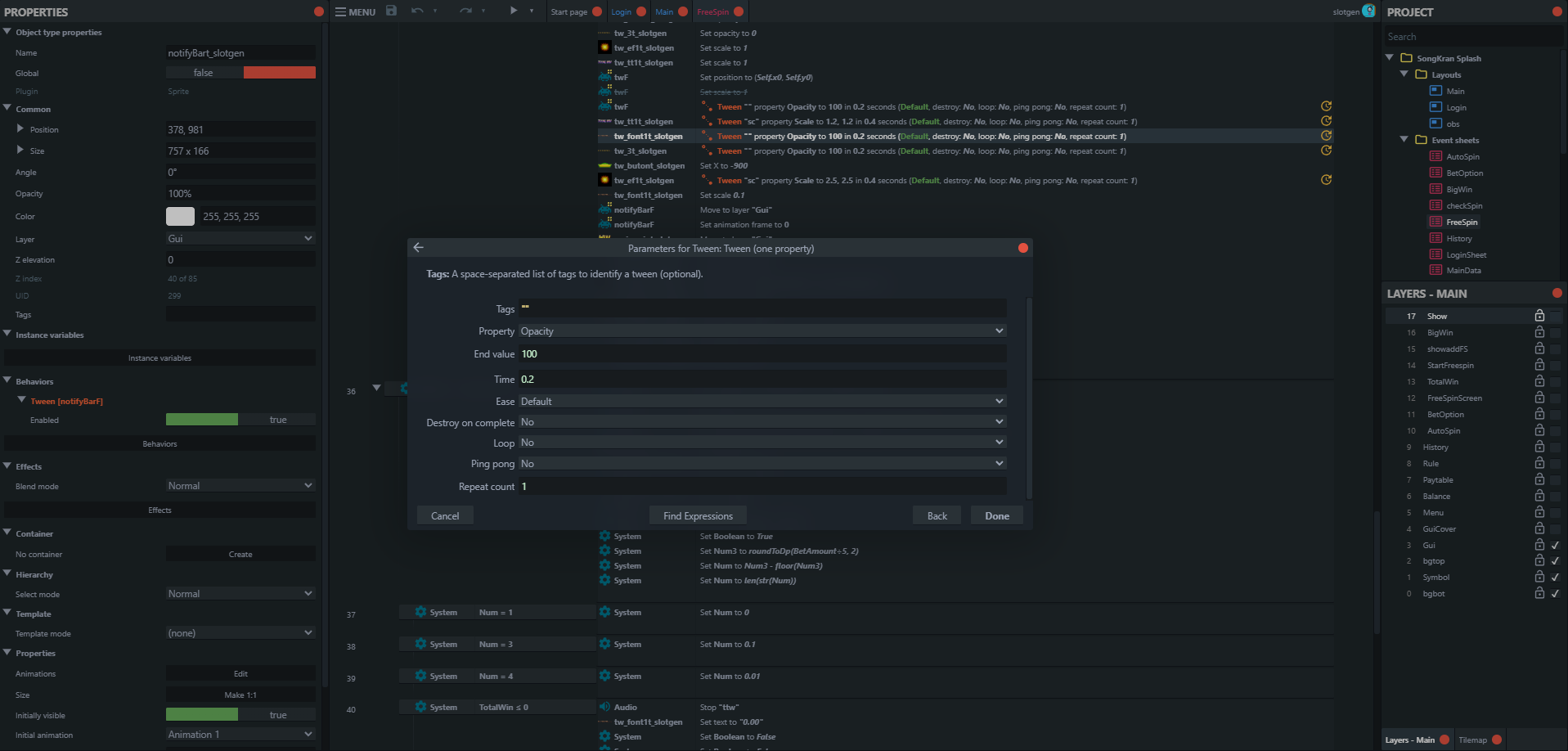Click the lock icon on the bgbot layer

coord(1539,593)
